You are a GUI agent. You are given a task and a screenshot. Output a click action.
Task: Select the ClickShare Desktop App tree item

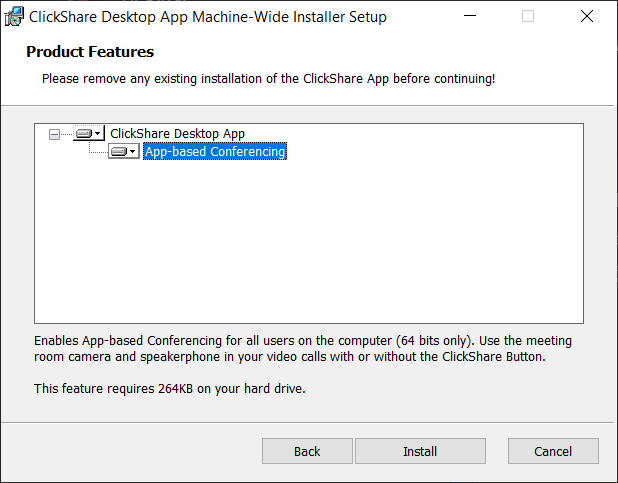177,134
